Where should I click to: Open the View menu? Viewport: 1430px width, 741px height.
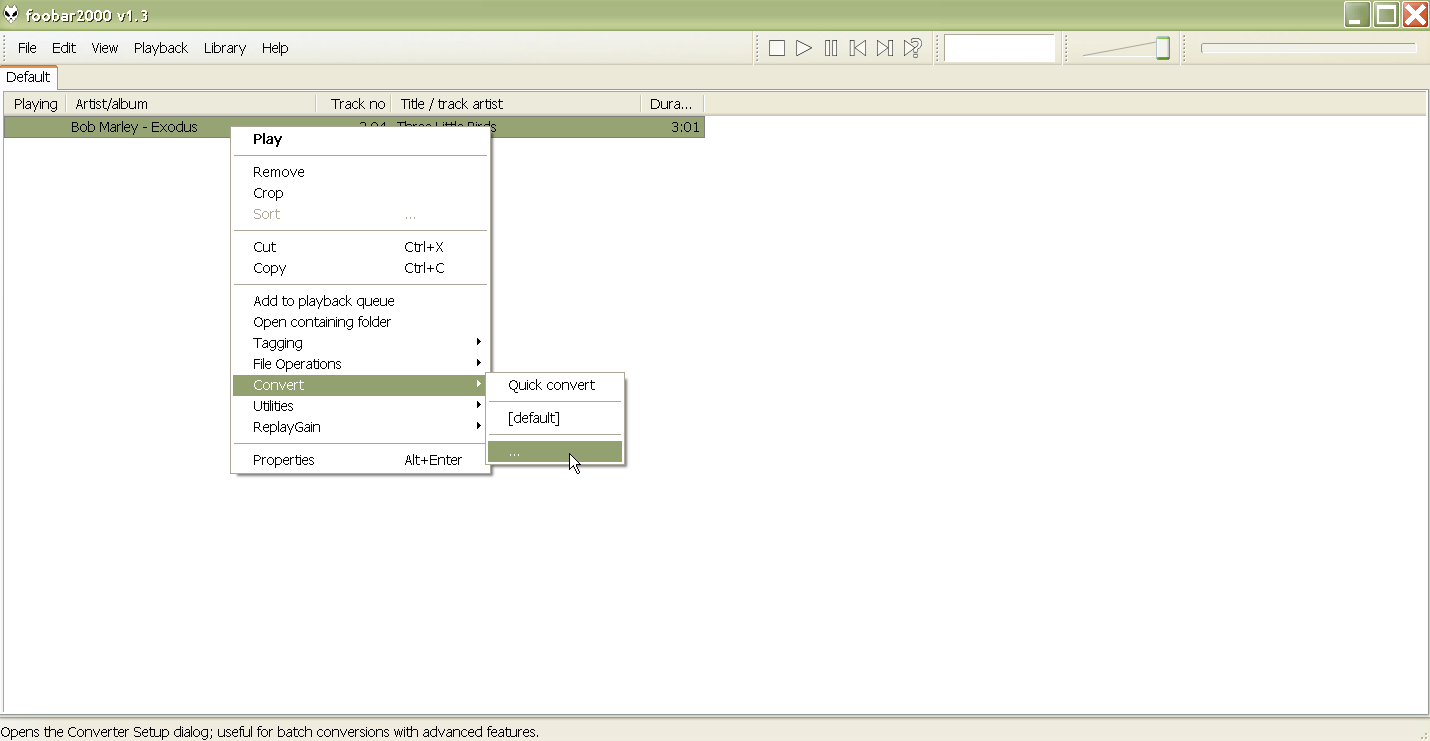coord(105,48)
